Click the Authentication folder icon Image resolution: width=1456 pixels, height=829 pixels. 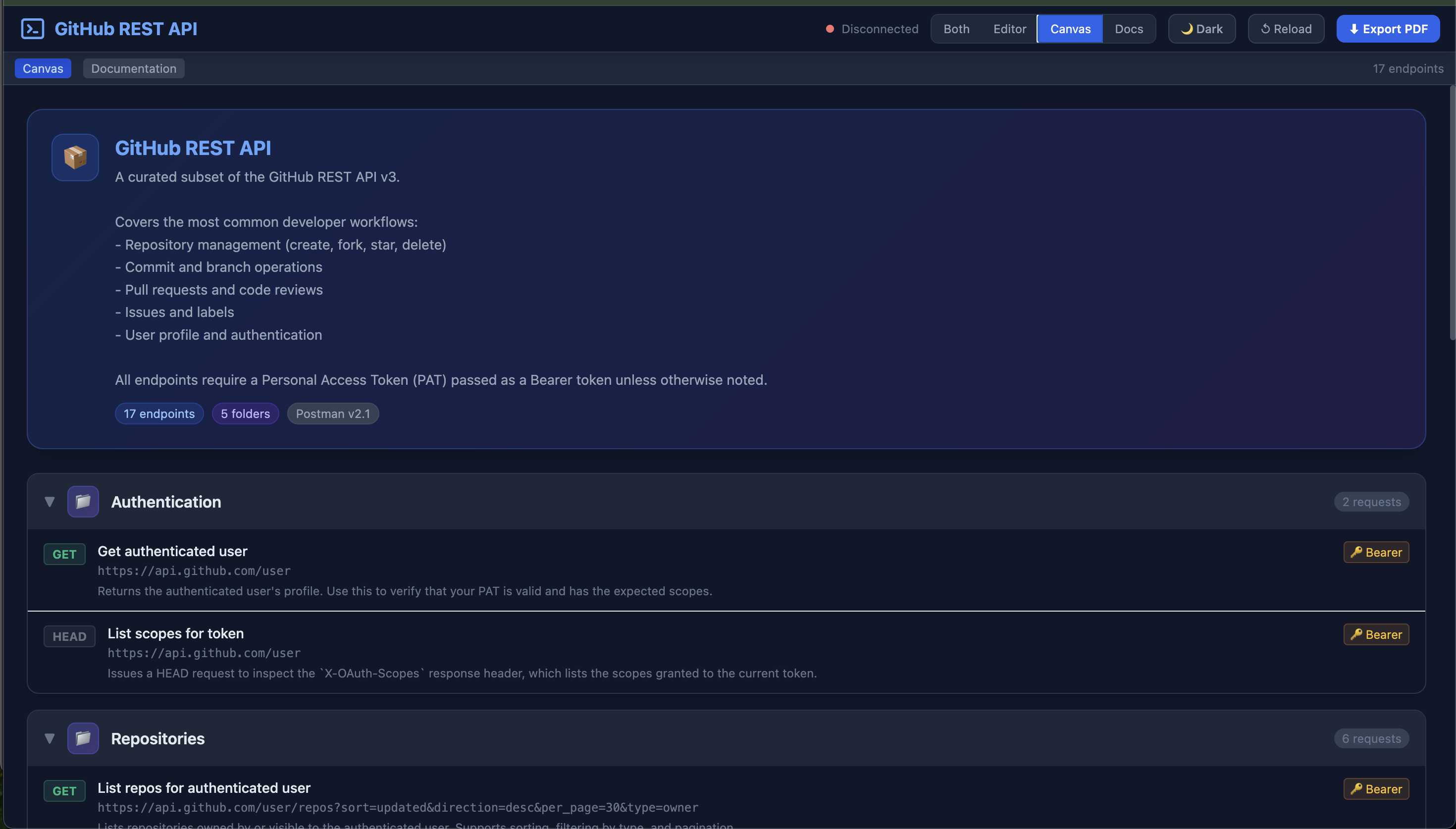click(x=83, y=502)
